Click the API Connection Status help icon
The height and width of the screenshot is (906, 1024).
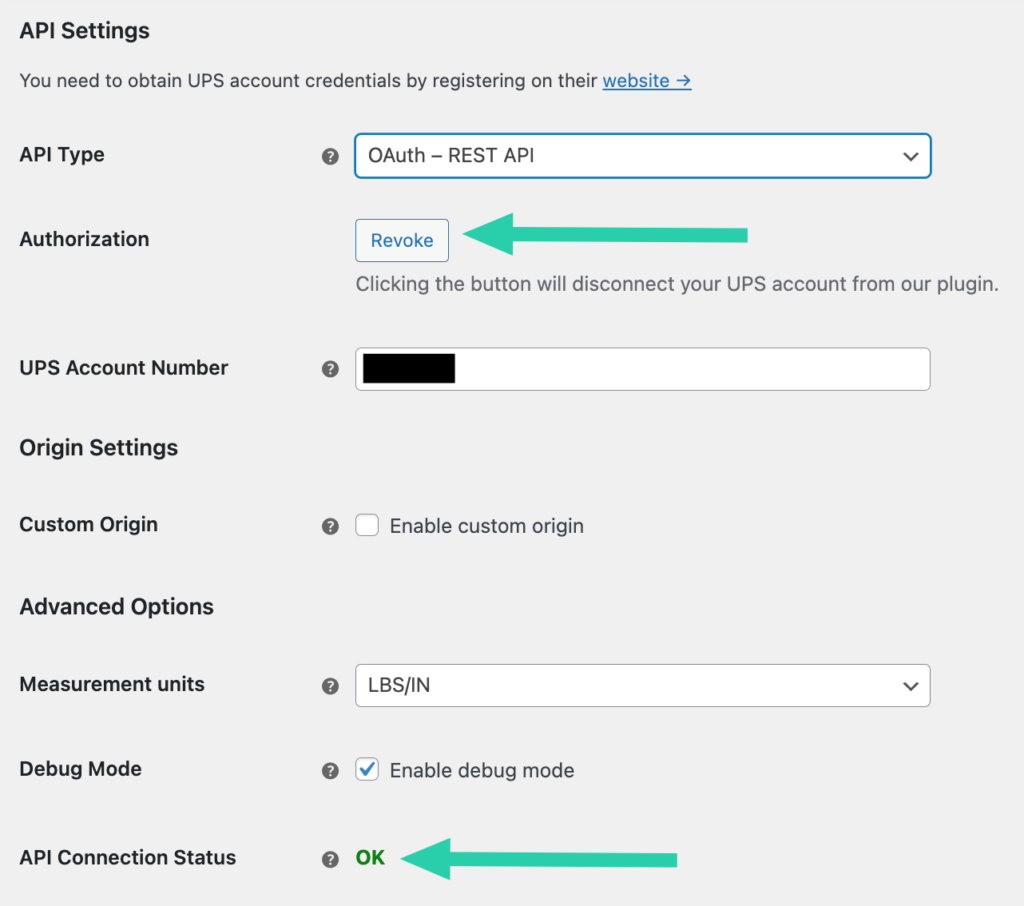[x=330, y=859]
